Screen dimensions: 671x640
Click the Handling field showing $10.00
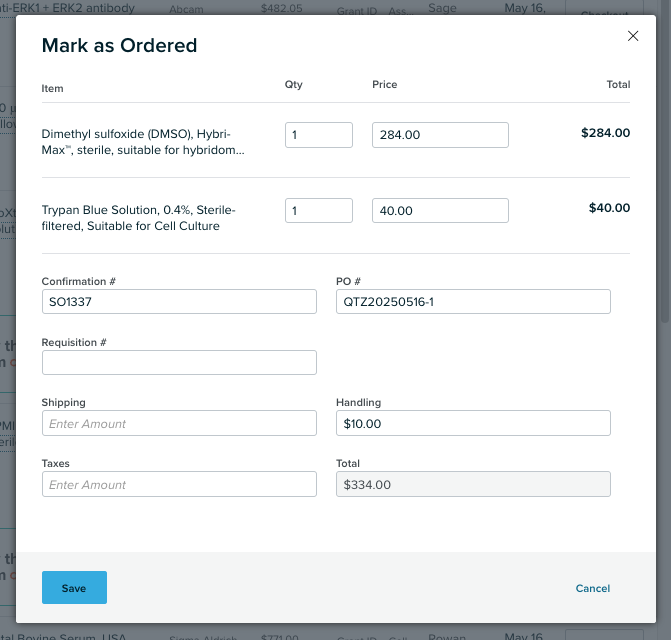pos(473,423)
